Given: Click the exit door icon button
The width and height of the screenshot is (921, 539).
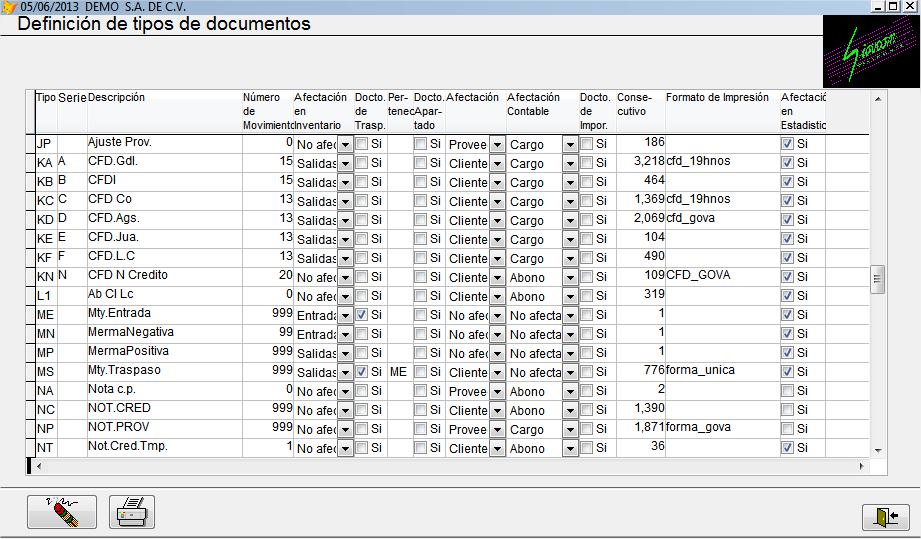Looking at the screenshot, I should point(886,517).
